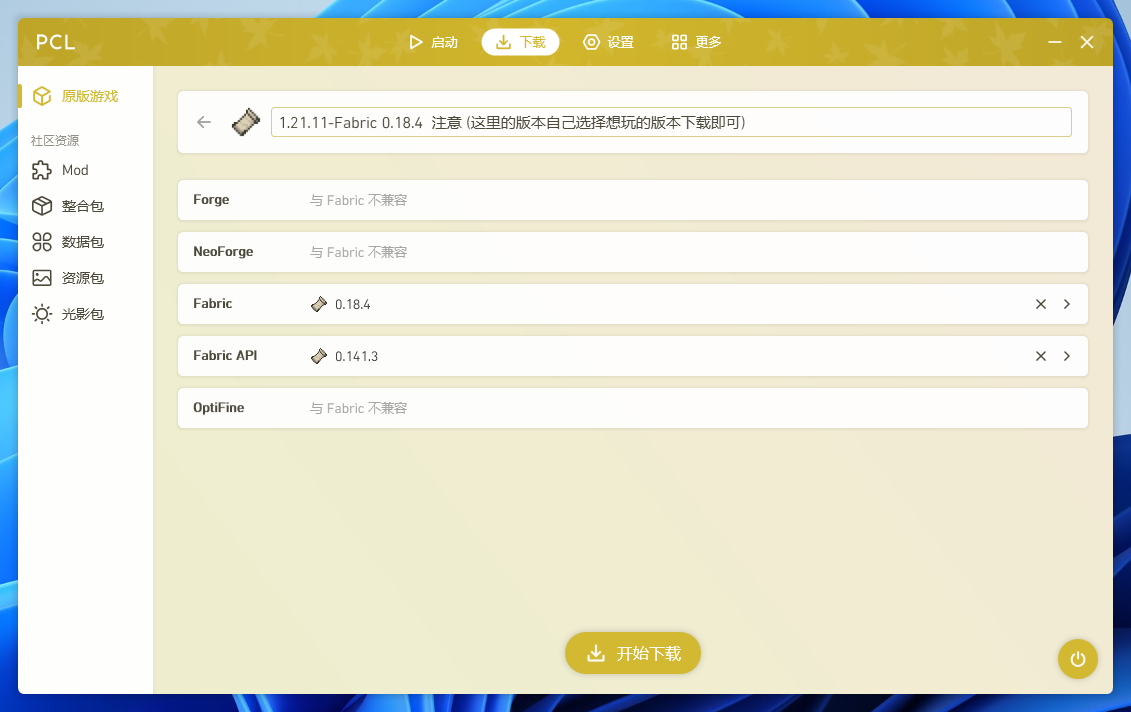
Task: Open 资源包 resource pack section
Action: (x=82, y=278)
